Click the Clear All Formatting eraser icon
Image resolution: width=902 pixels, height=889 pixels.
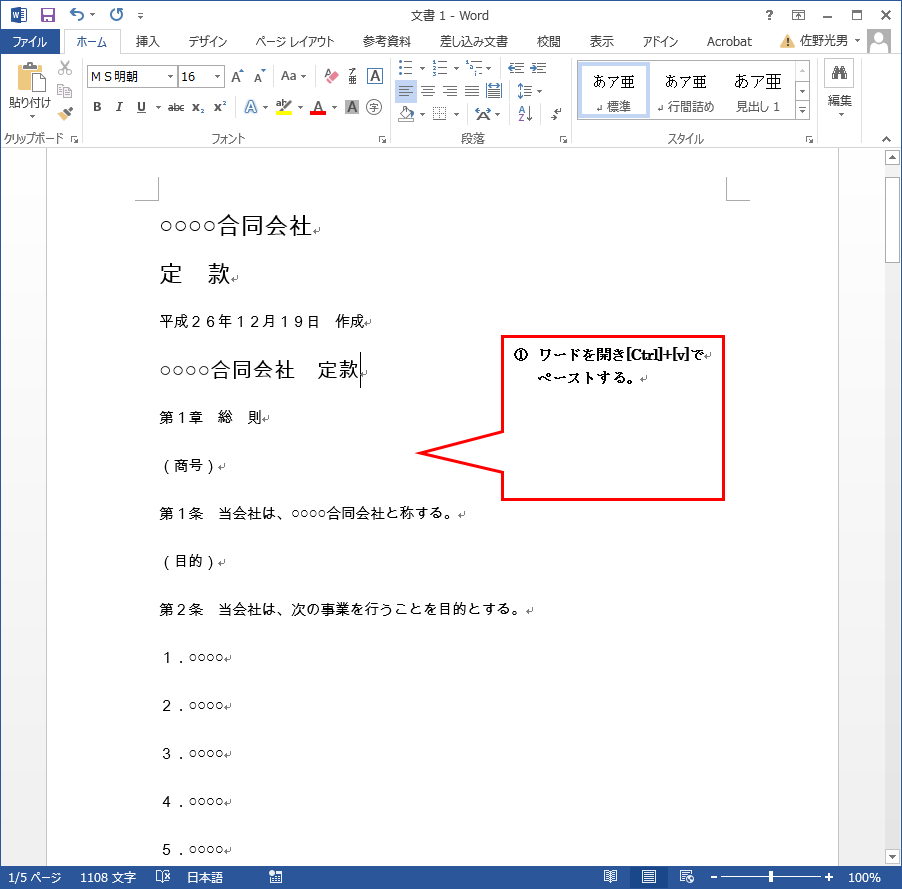(x=332, y=76)
